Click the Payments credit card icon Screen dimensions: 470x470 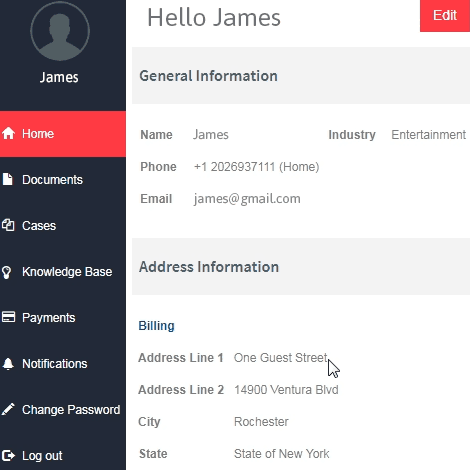click(8, 317)
